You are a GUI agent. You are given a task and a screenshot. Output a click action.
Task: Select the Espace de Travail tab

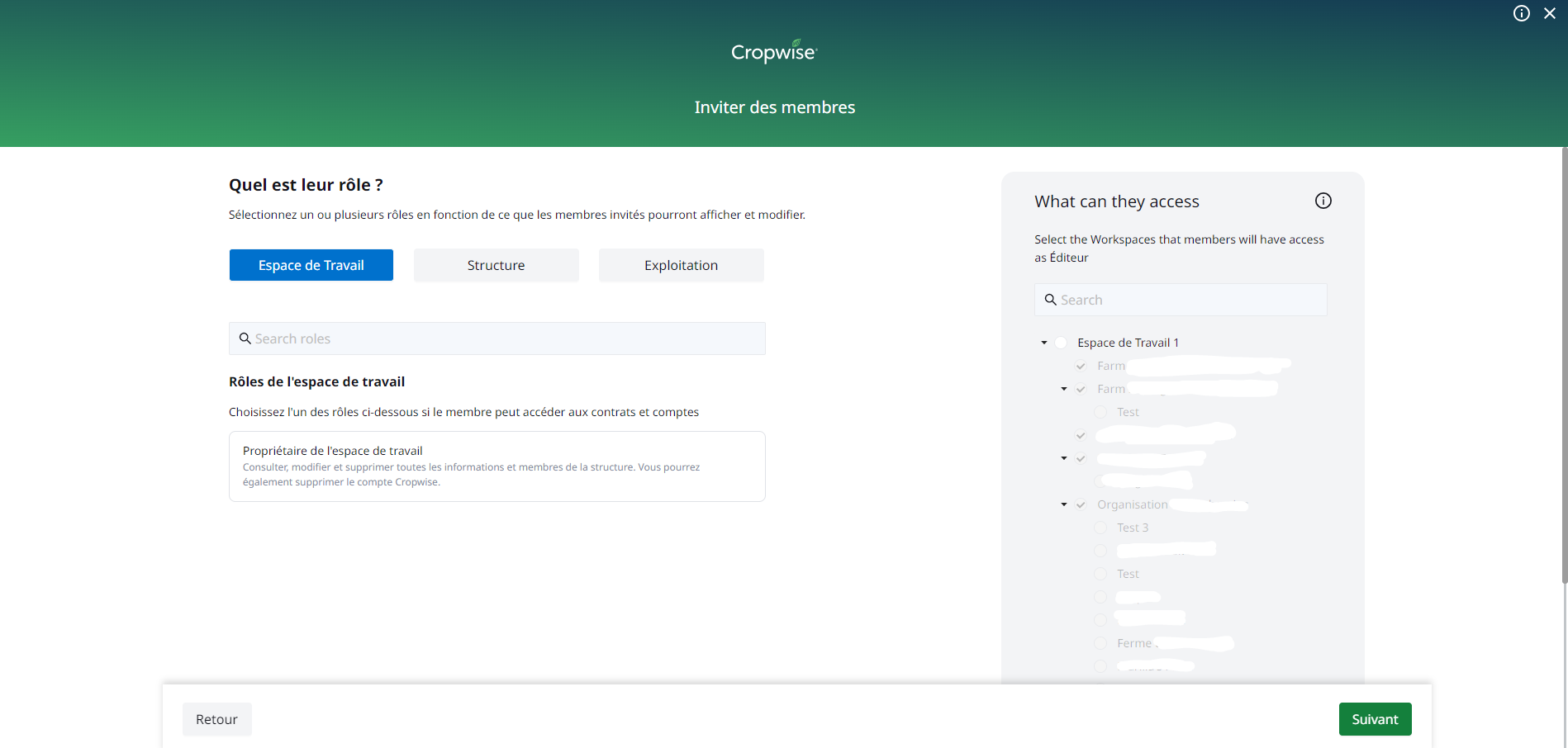(x=311, y=265)
